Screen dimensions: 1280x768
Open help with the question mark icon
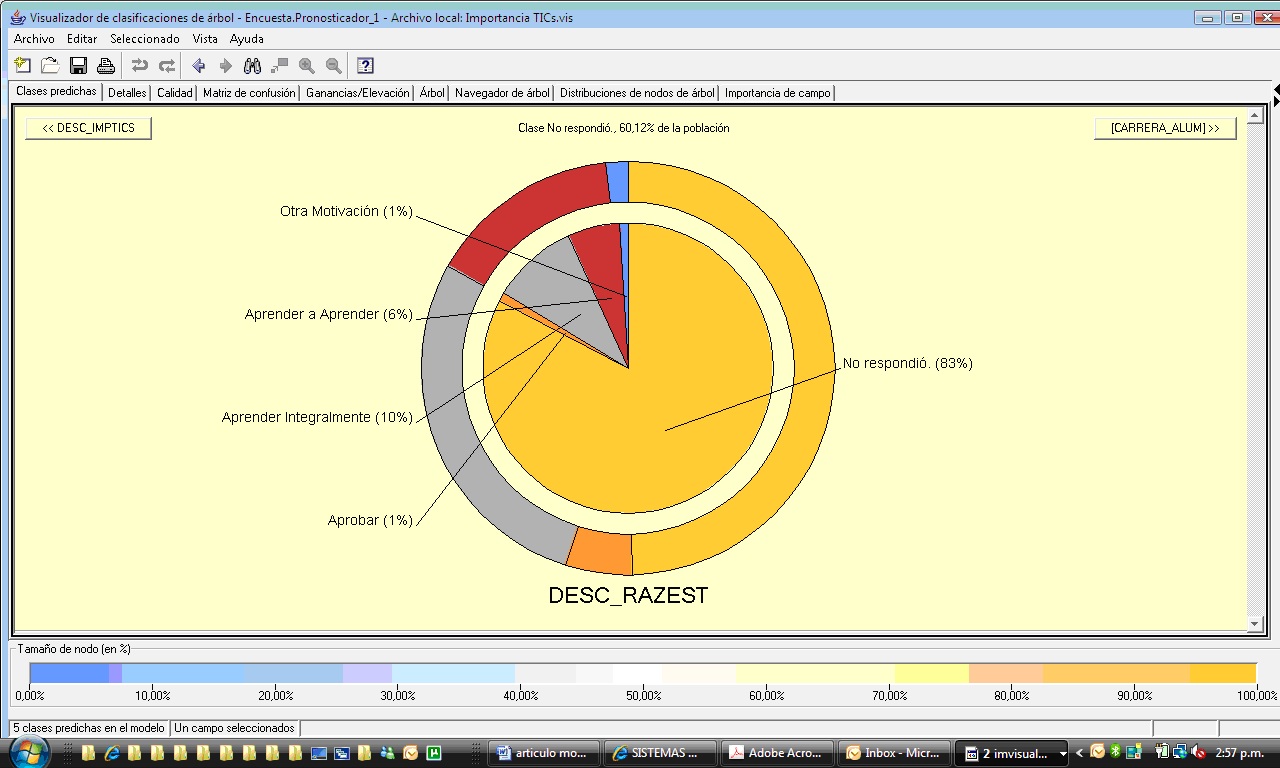coord(365,66)
